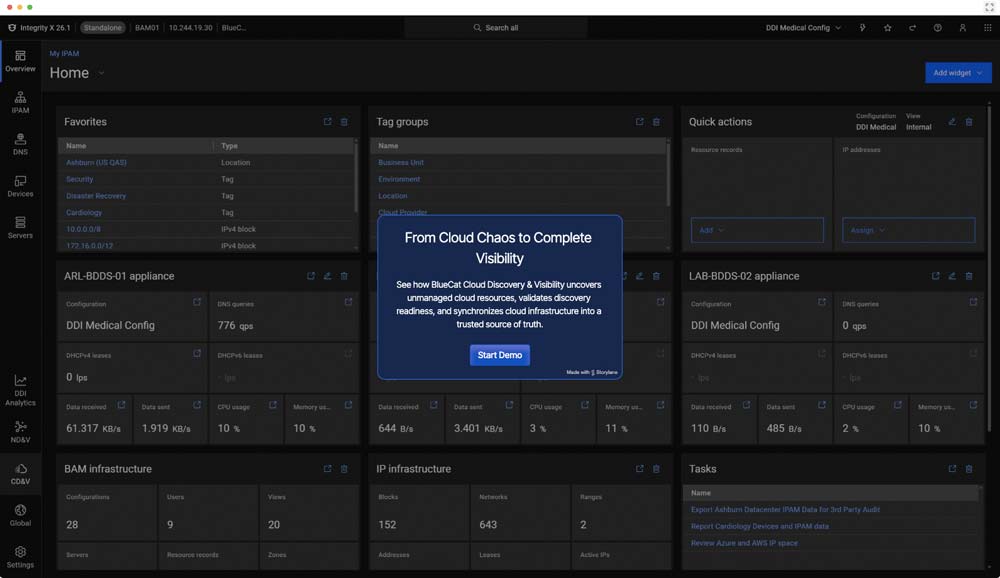Edit the Quick actions widget

pos(952,121)
